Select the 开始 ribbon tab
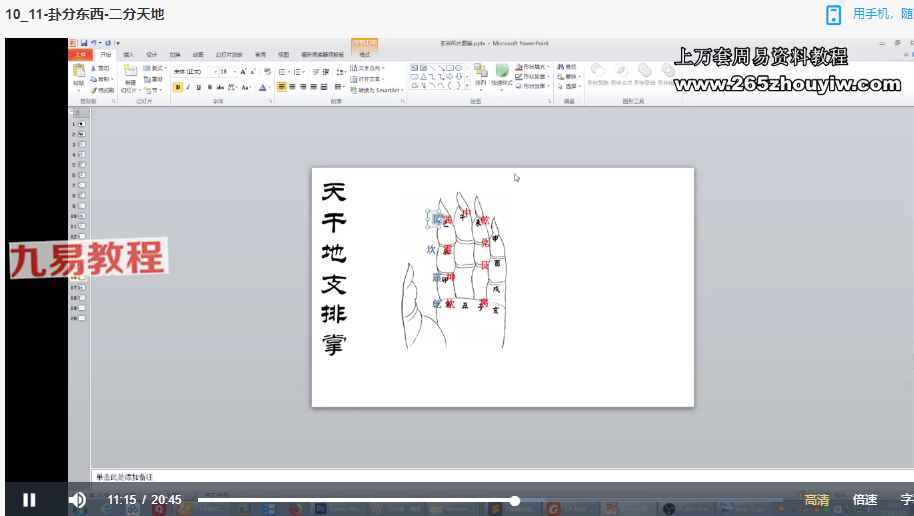This screenshot has width=914, height=516. click(106, 54)
